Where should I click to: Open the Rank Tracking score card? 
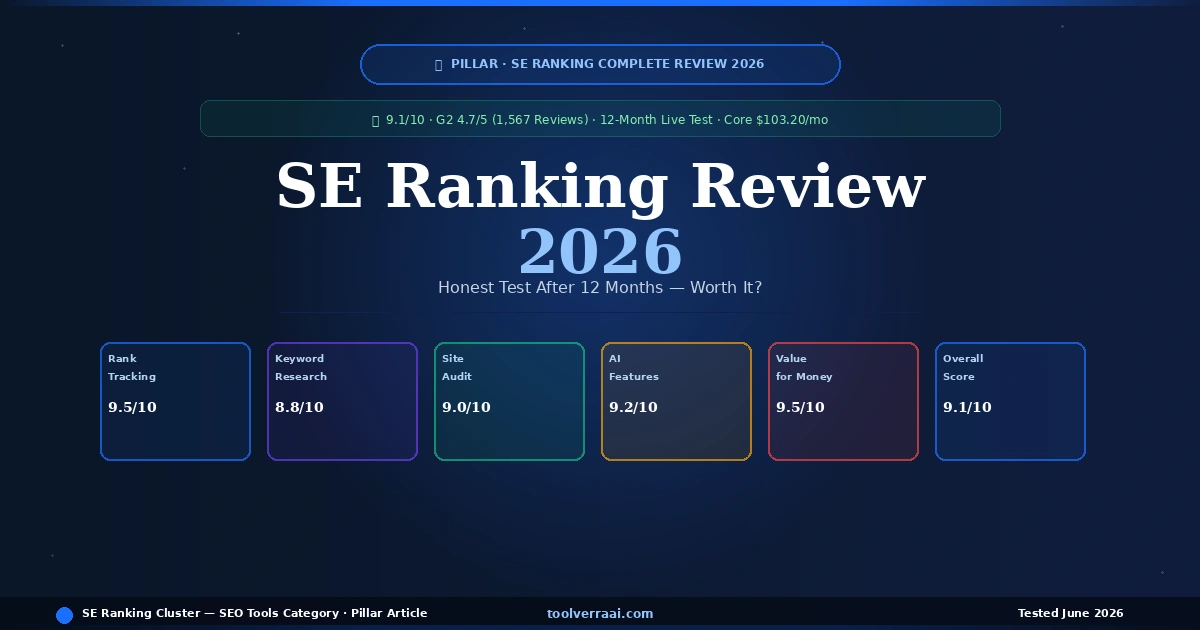[175, 401]
